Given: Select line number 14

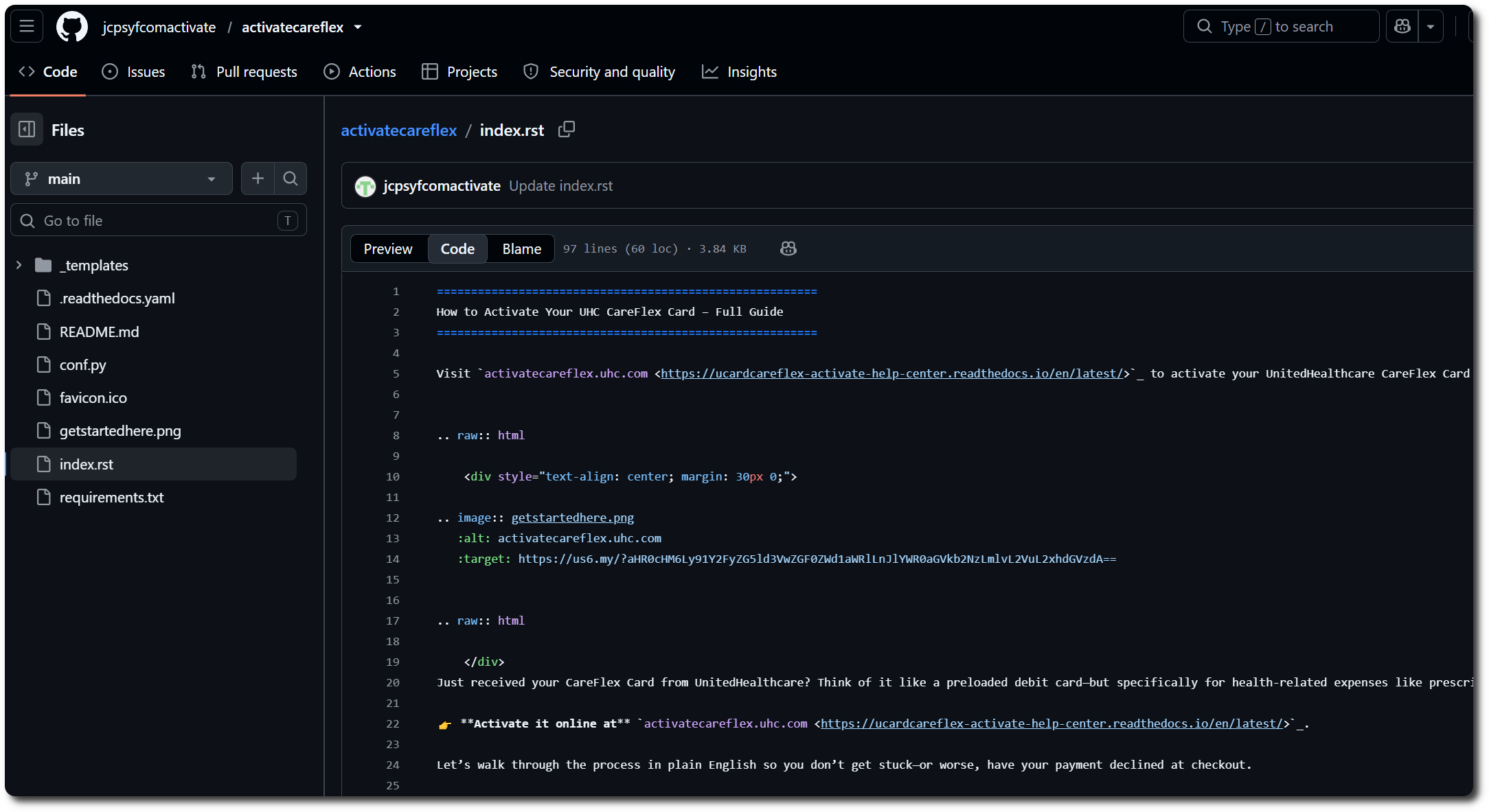Looking at the screenshot, I should pos(392,559).
